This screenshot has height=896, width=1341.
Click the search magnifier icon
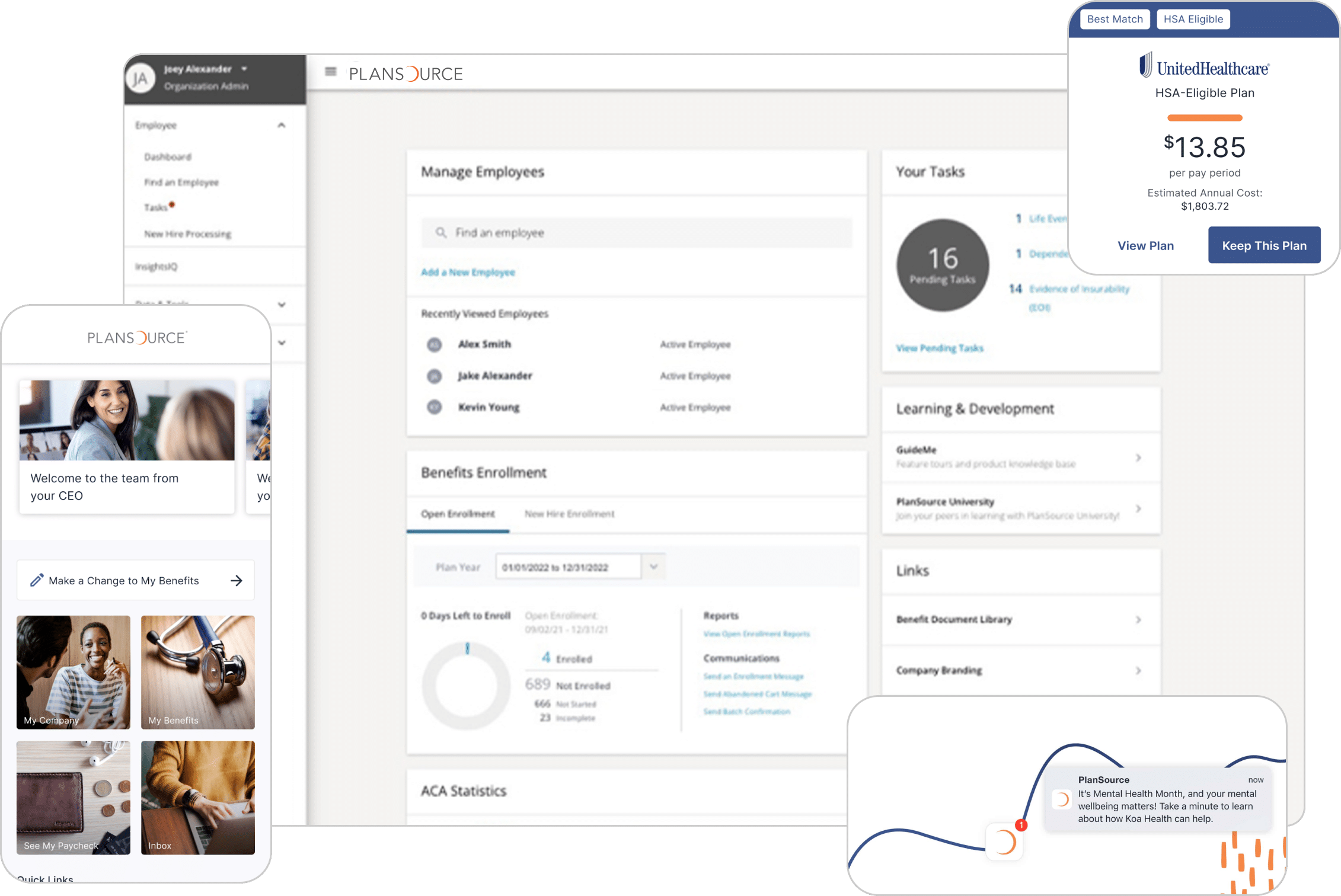pos(441,233)
